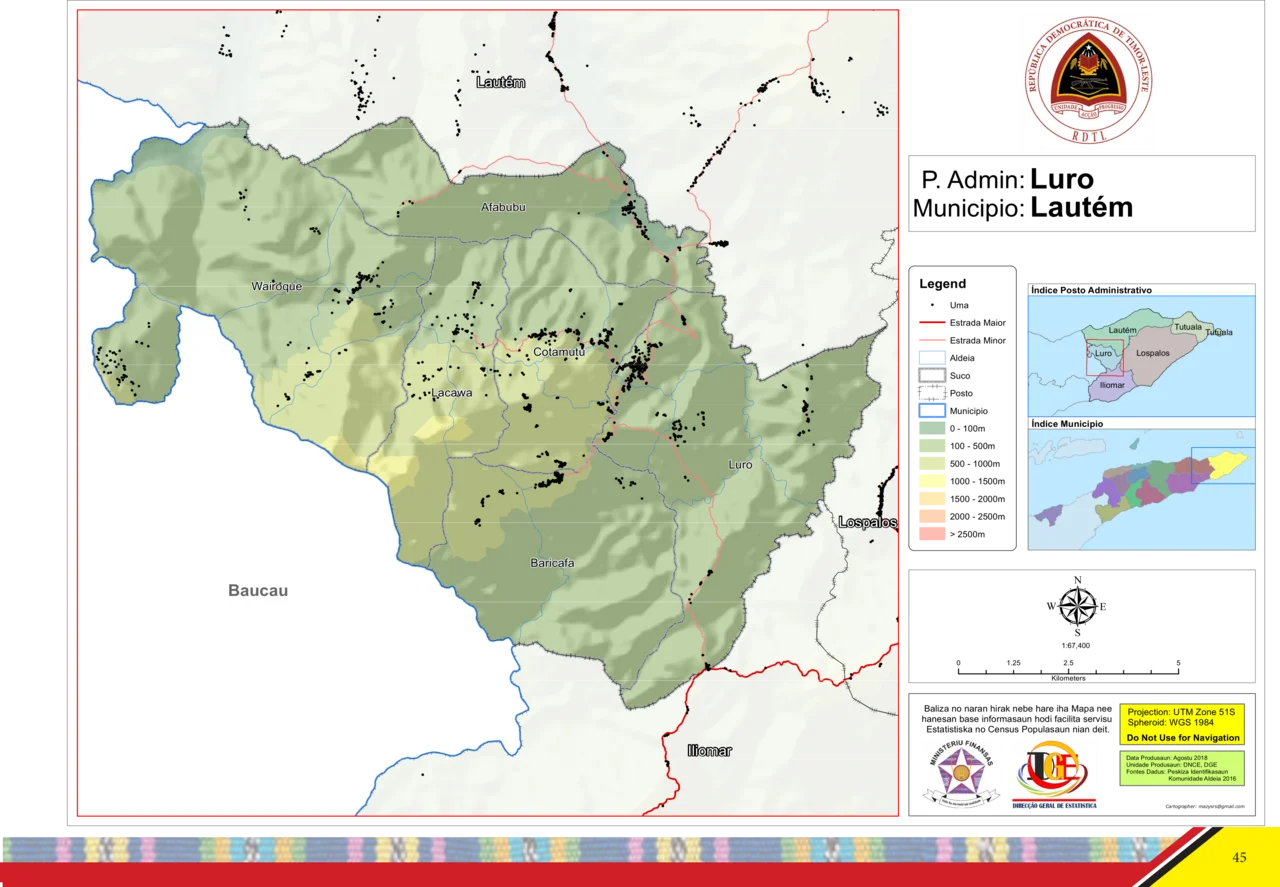Select the gray dashed-border legend symbol
This screenshot has width=1280, height=887.
click(x=932, y=376)
